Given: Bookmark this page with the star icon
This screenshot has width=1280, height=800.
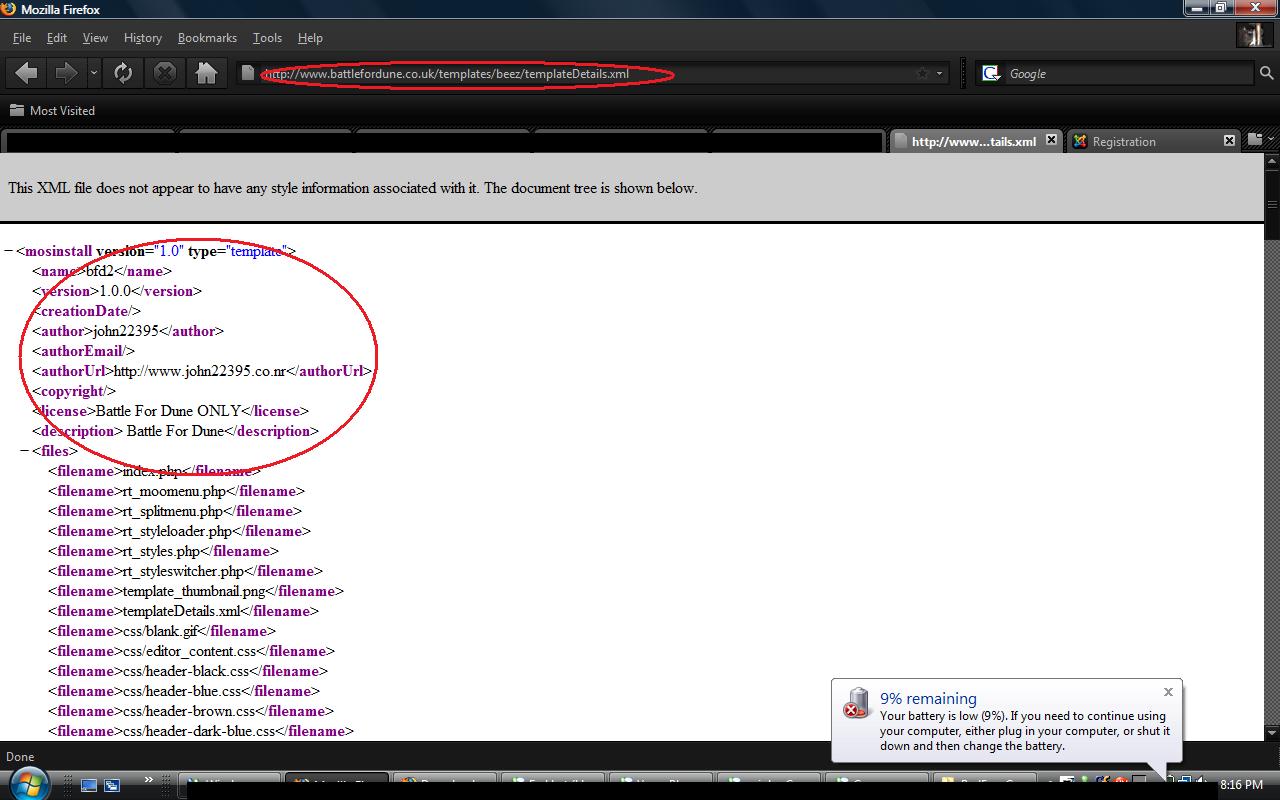Looking at the screenshot, I should [922, 73].
